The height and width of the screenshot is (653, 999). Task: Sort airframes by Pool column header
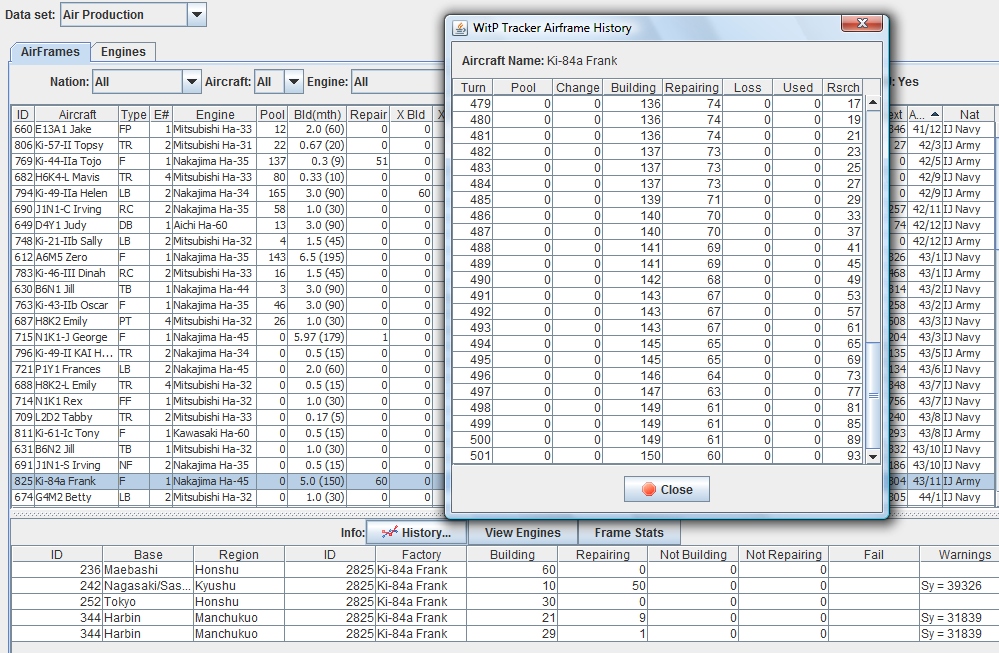272,114
